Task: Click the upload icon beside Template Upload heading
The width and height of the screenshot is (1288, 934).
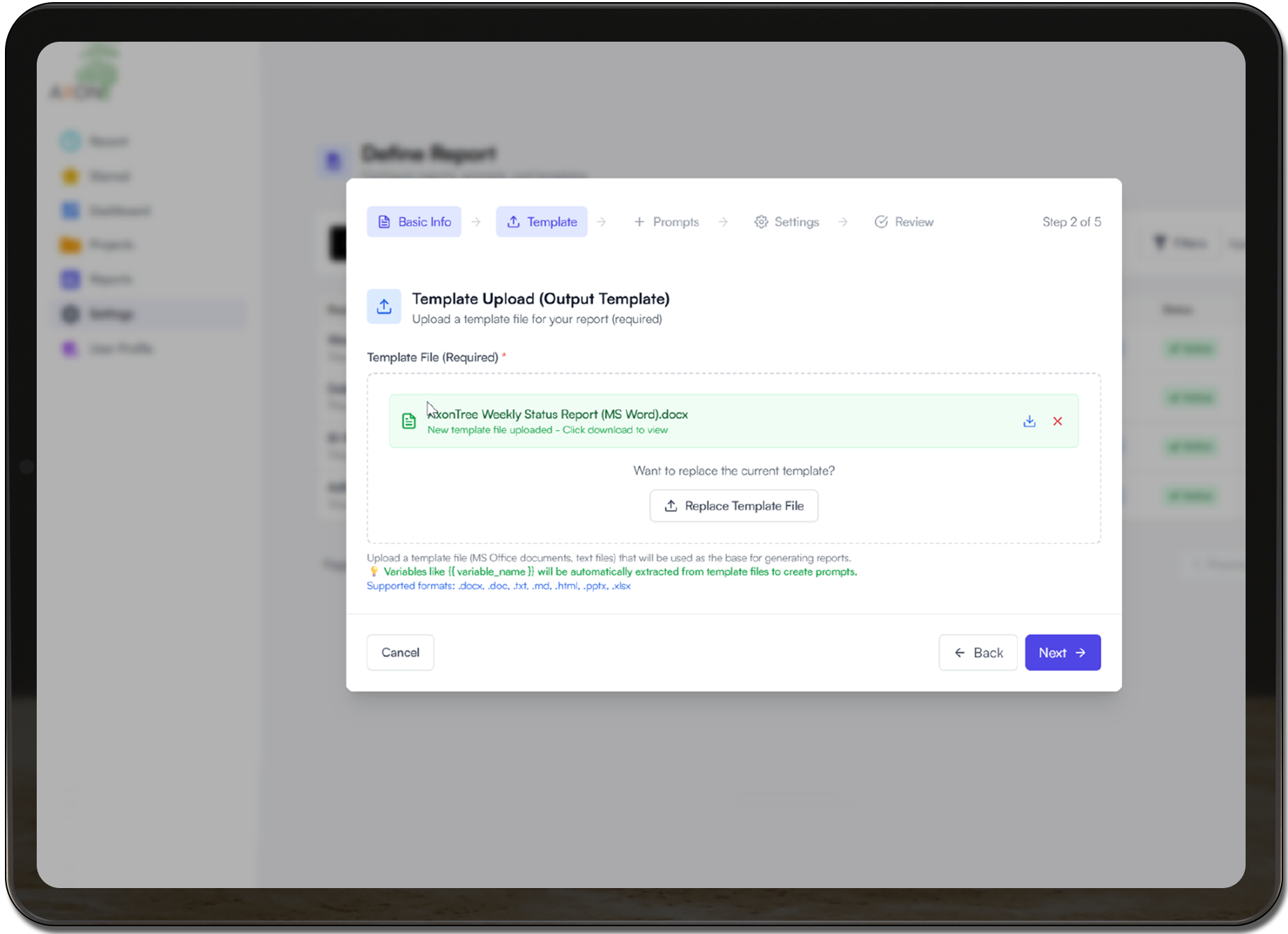Action: point(384,307)
